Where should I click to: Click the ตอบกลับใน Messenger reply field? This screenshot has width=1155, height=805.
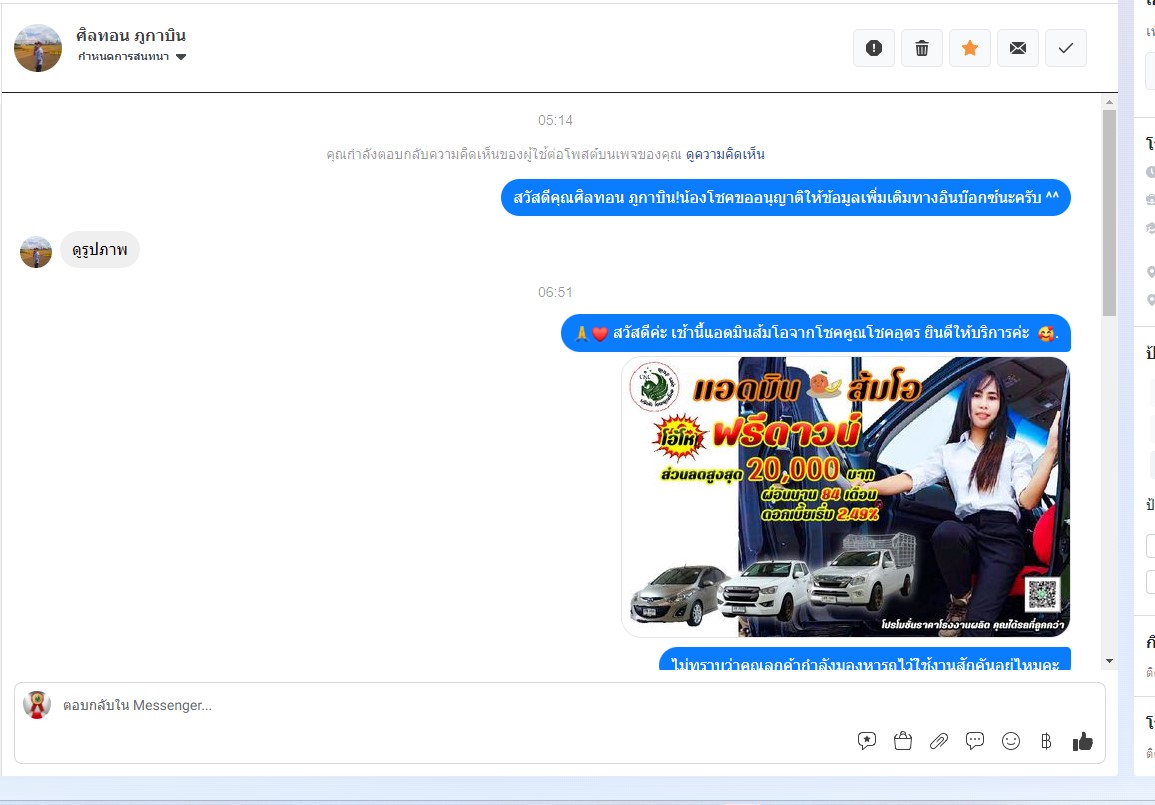(x=450, y=705)
